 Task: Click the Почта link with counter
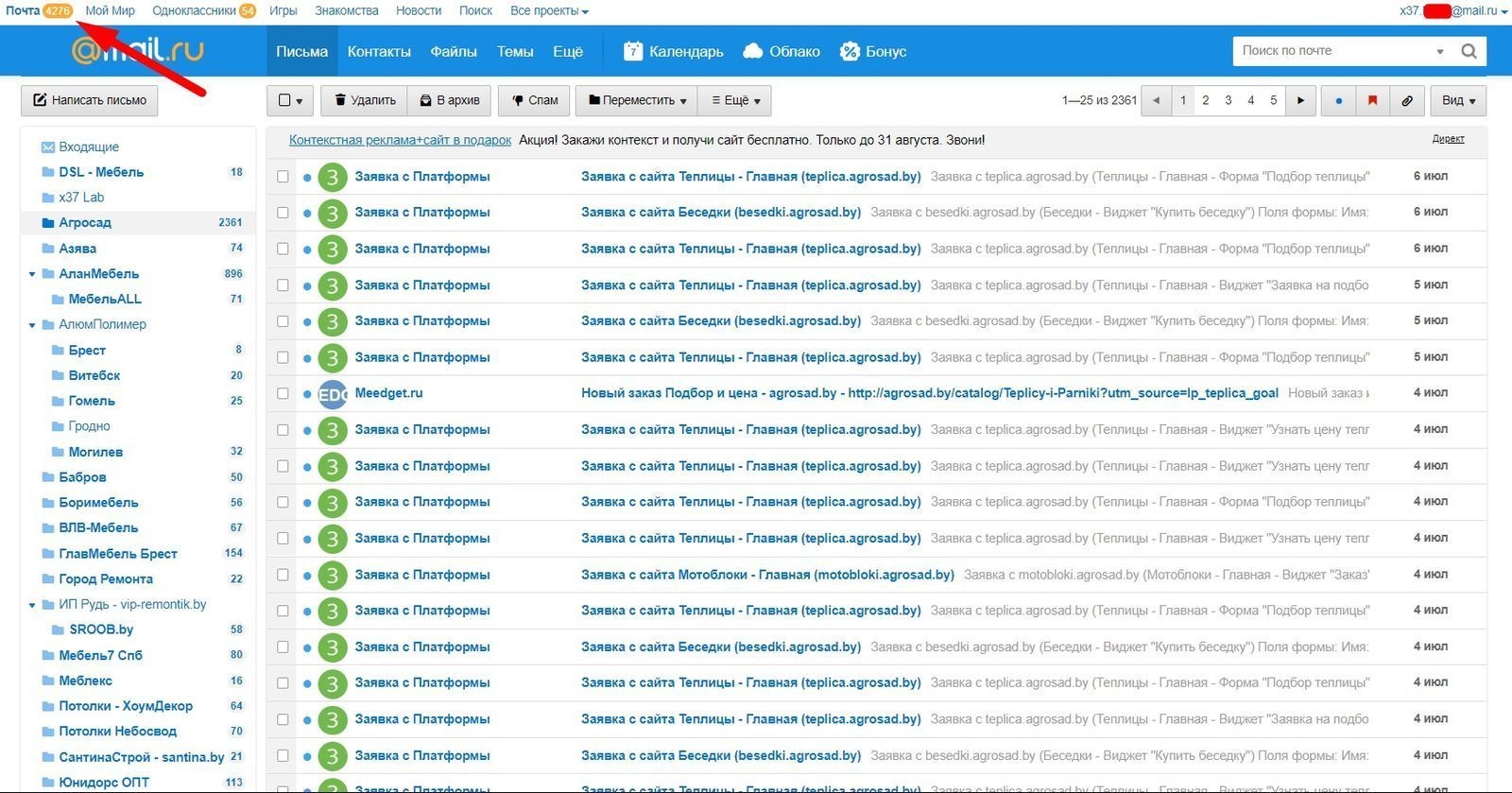[x=39, y=10]
